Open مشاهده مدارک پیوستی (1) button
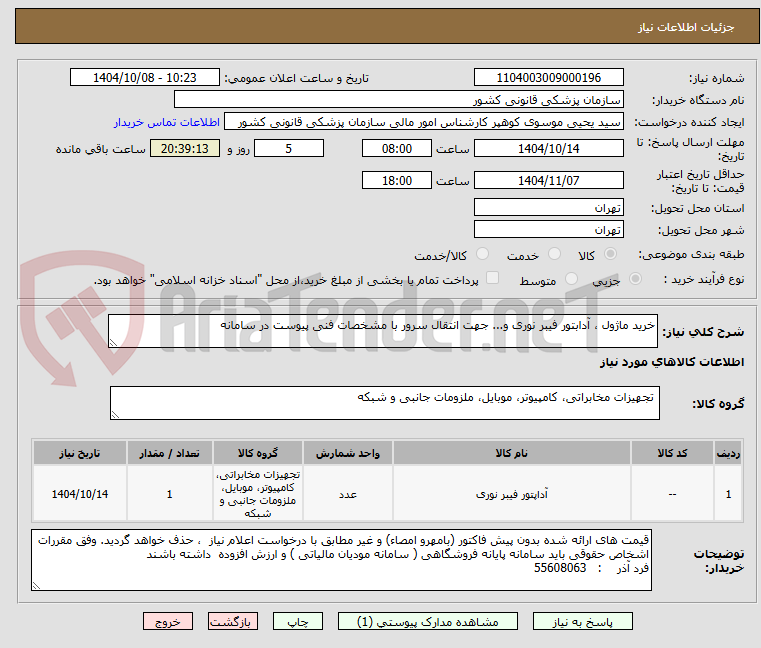 coord(428,621)
